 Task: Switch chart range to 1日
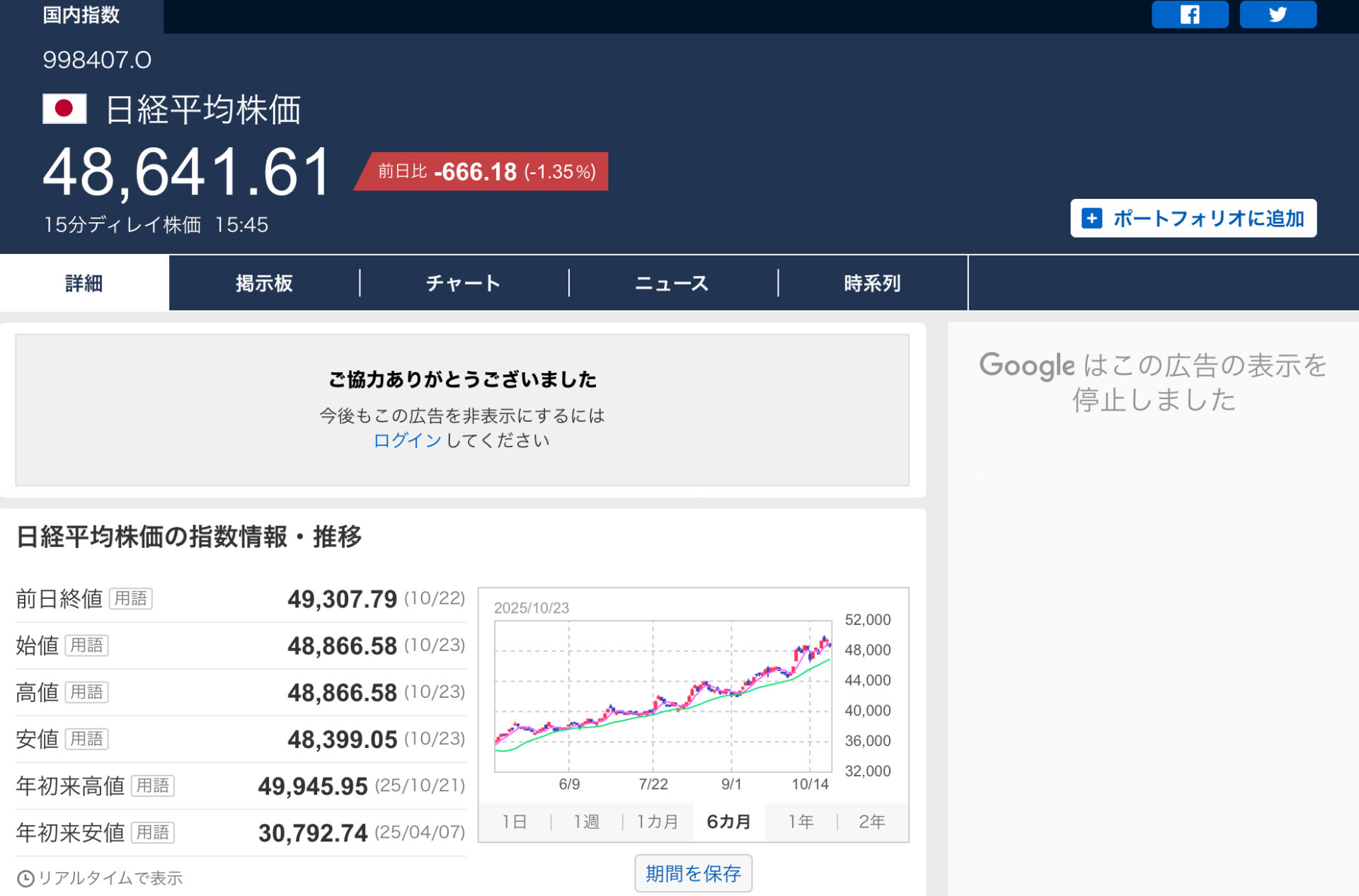pyautogui.click(x=515, y=822)
